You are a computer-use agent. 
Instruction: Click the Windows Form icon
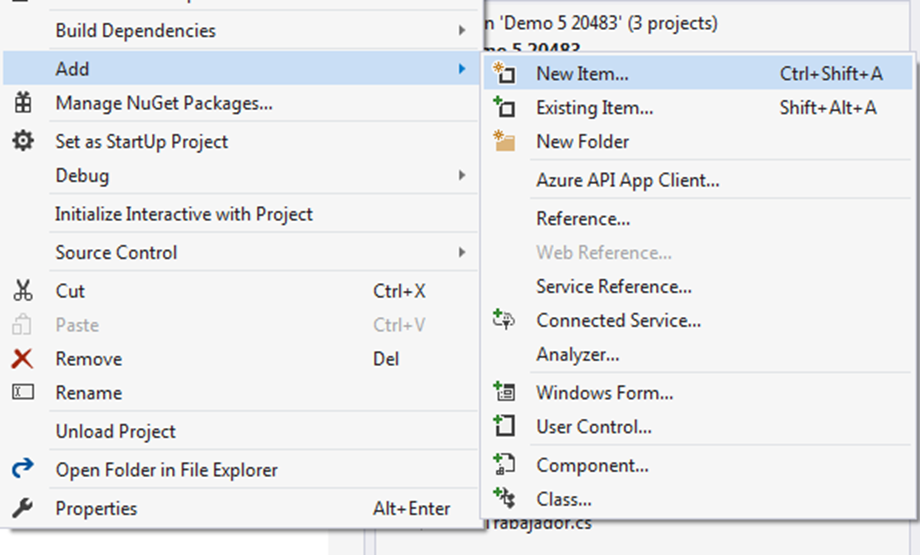504,393
